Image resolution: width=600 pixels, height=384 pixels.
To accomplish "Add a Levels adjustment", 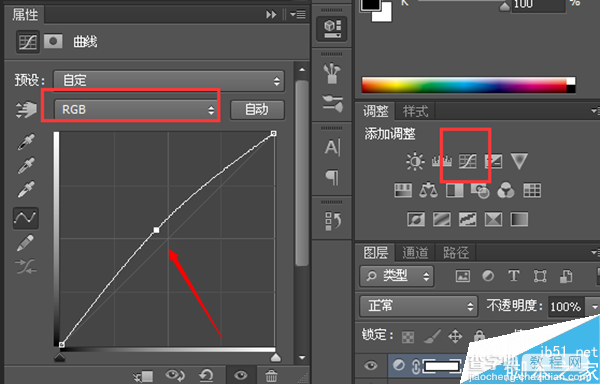I will coord(442,161).
